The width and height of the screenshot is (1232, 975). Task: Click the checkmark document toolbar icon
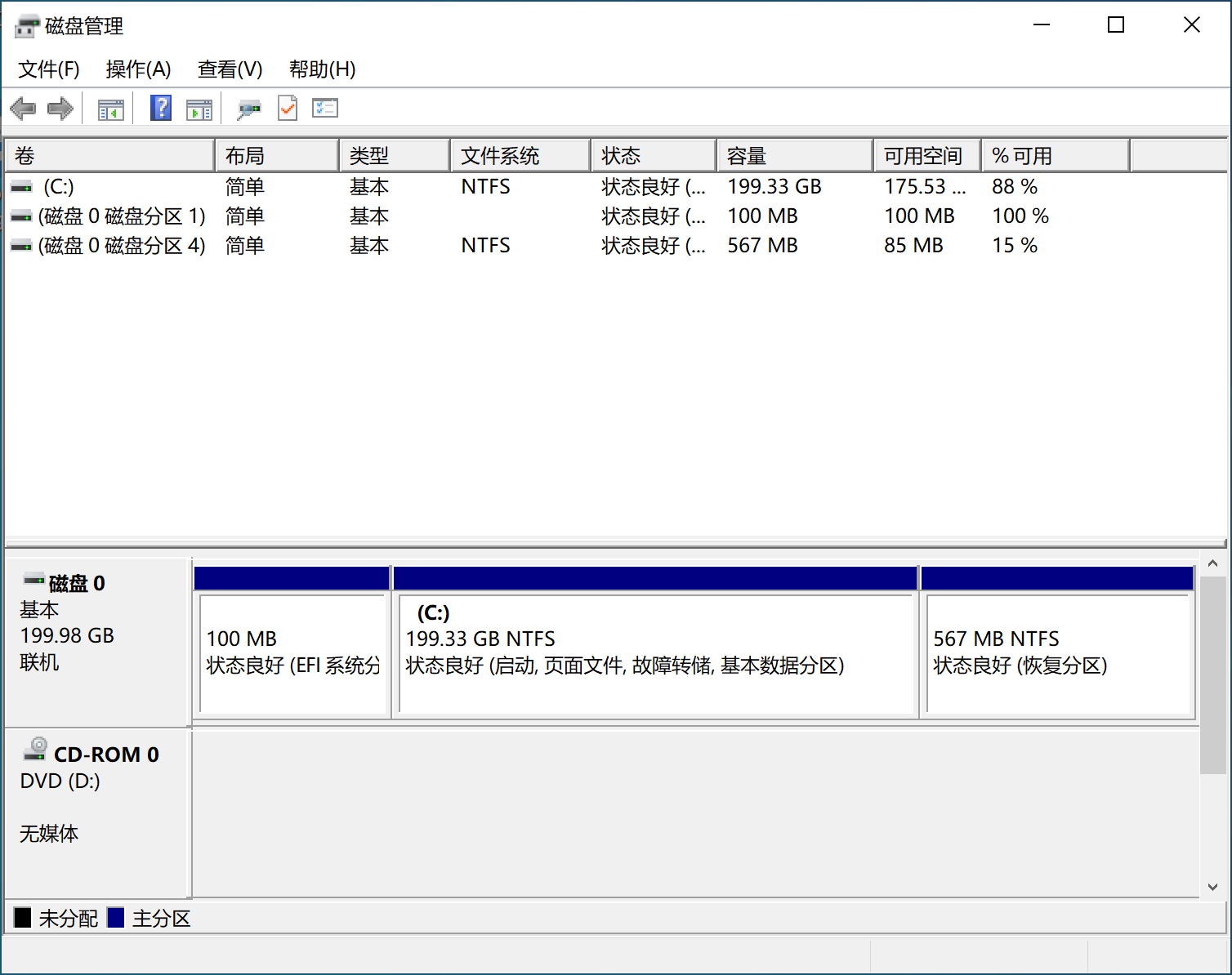tap(287, 108)
